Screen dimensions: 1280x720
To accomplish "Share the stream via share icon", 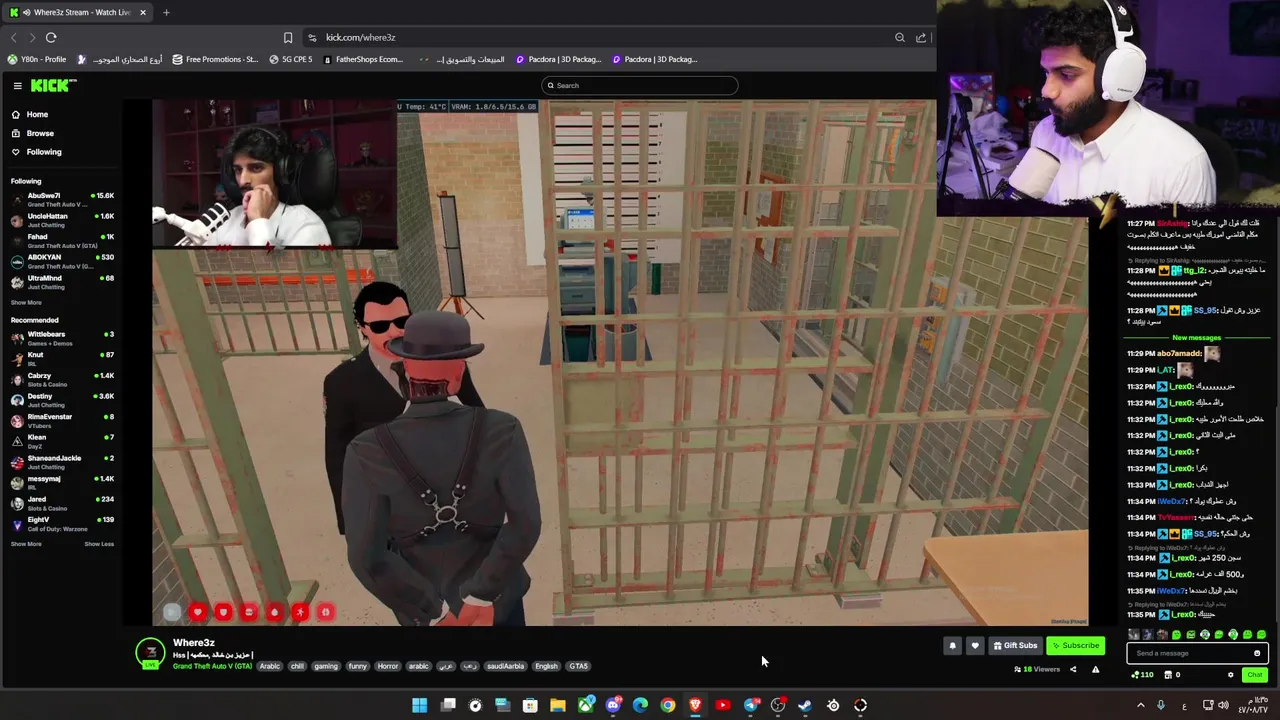I will point(1073,670).
